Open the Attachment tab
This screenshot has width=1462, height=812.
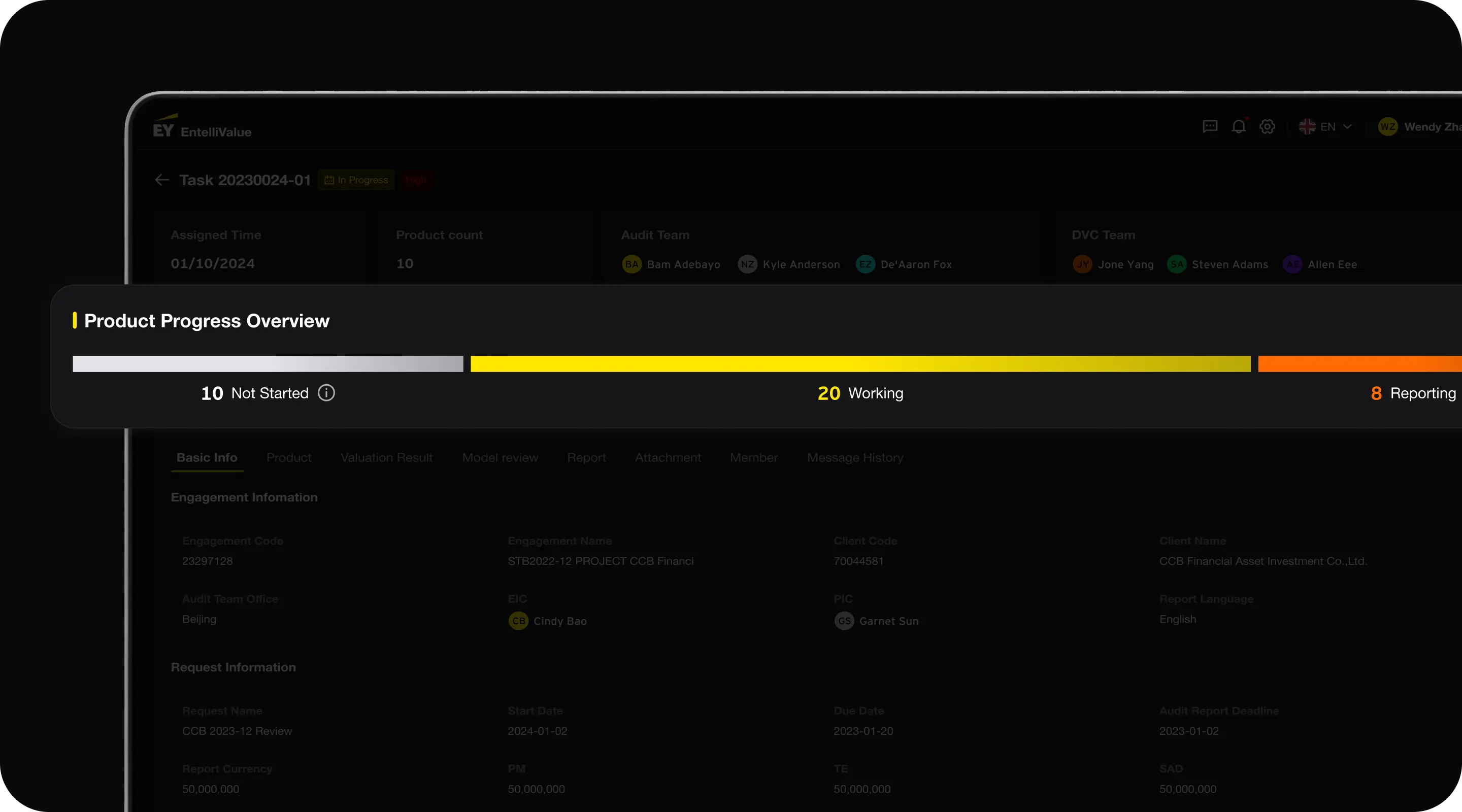668,457
